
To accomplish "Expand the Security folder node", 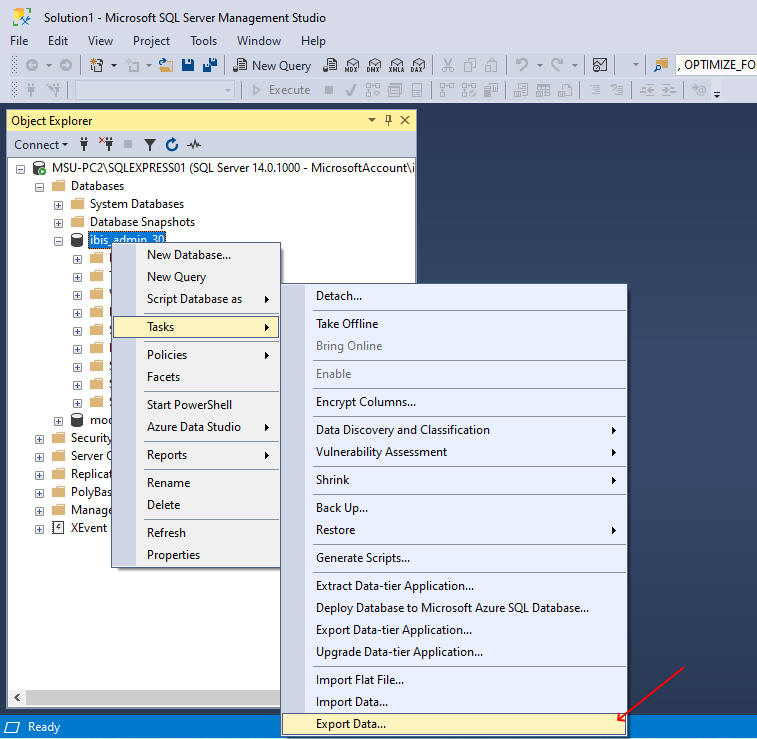I will (40, 439).
